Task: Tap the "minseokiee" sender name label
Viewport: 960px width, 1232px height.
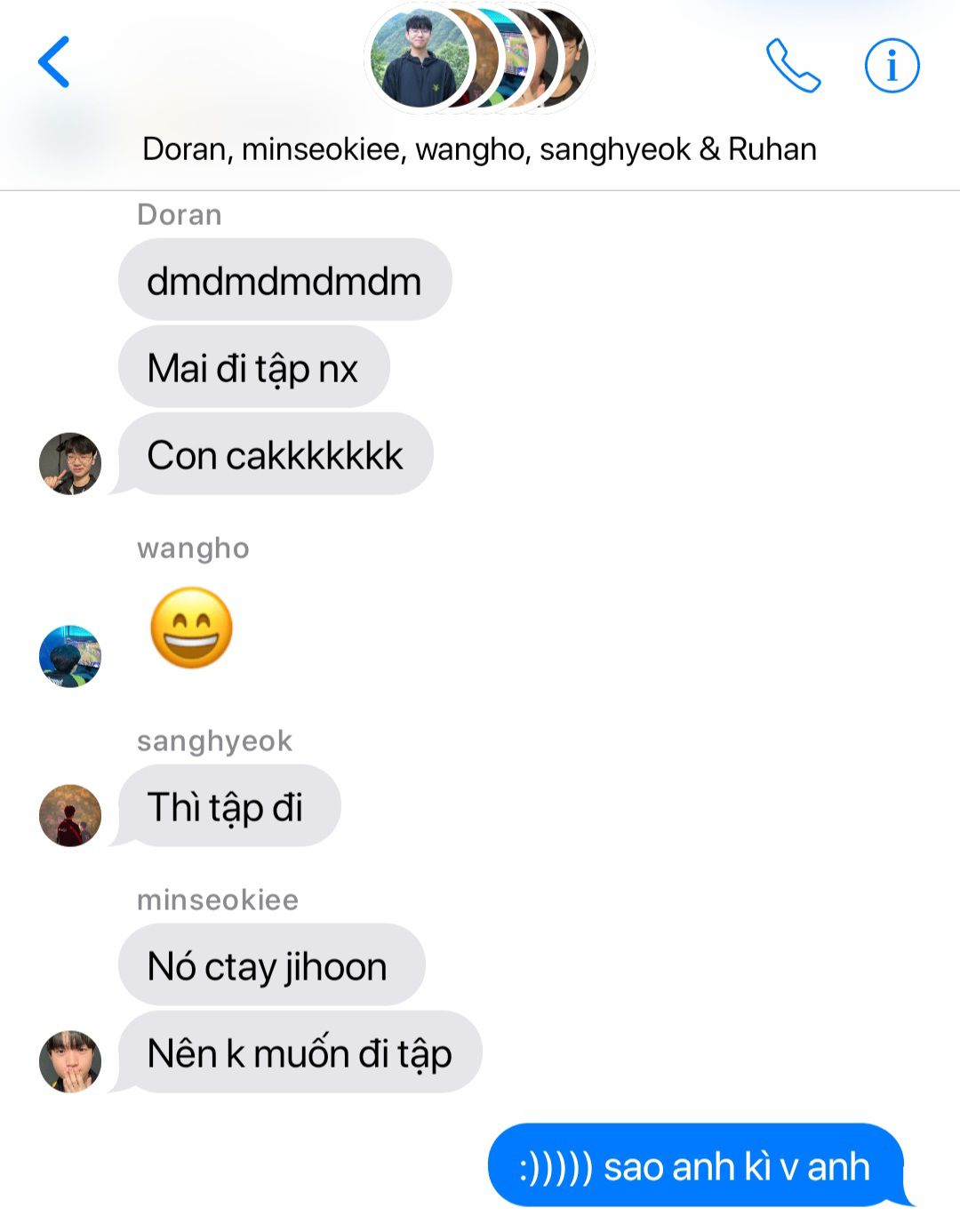Action: click(218, 900)
